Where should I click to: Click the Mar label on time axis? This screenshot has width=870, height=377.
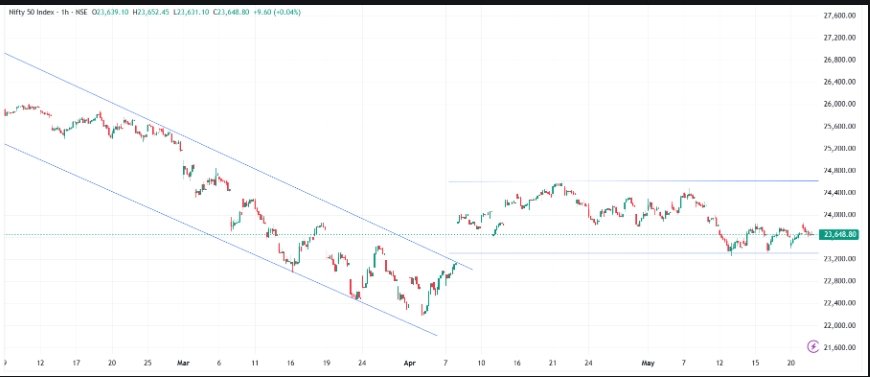click(x=183, y=364)
